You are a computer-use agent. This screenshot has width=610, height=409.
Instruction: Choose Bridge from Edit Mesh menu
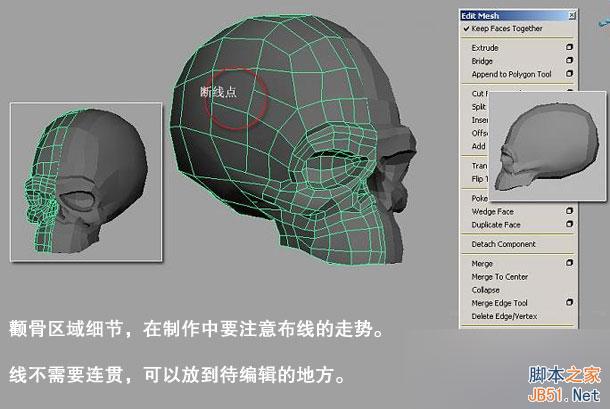pyautogui.click(x=482, y=61)
